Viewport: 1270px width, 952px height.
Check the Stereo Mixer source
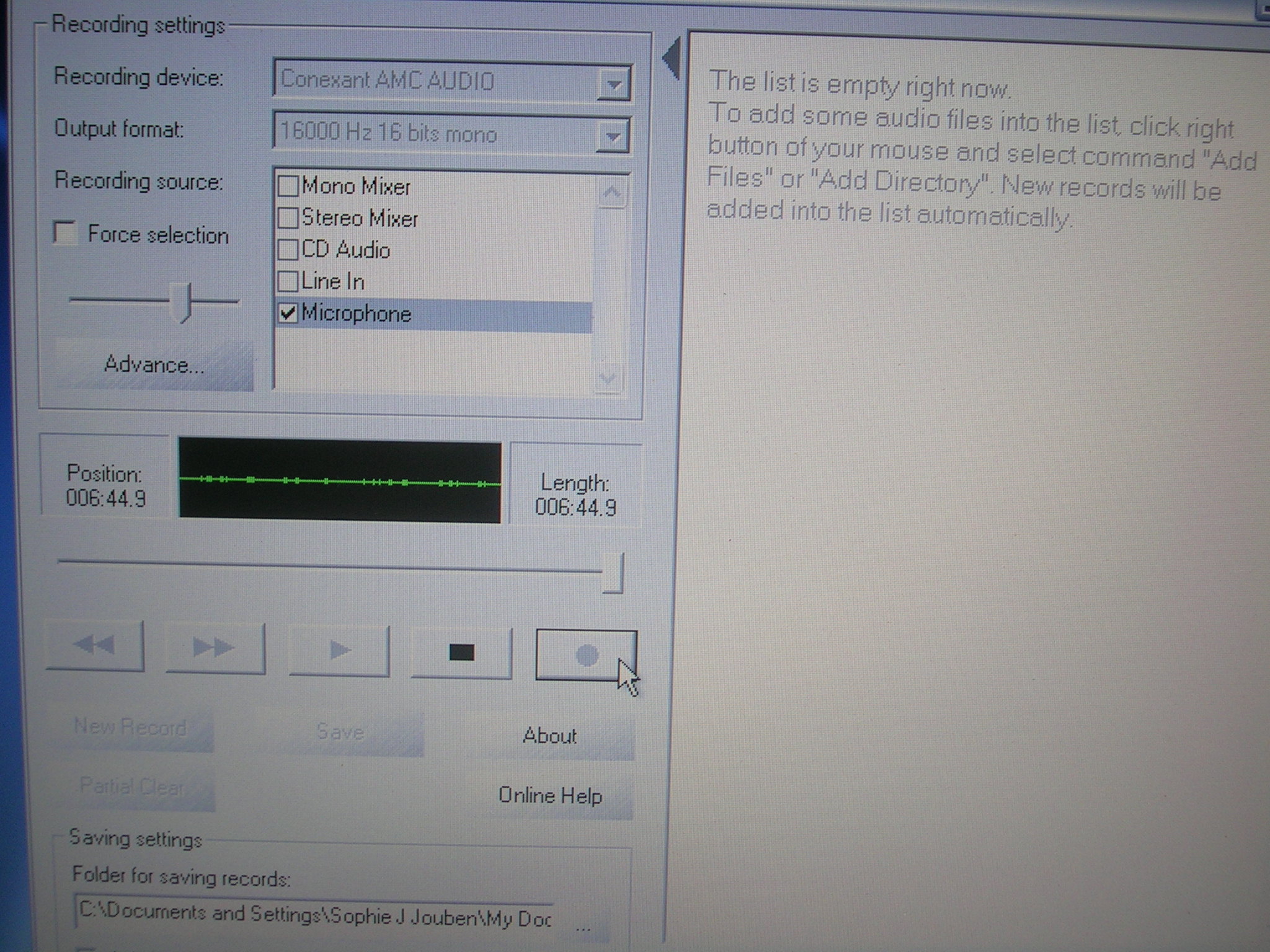(x=288, y=218)
